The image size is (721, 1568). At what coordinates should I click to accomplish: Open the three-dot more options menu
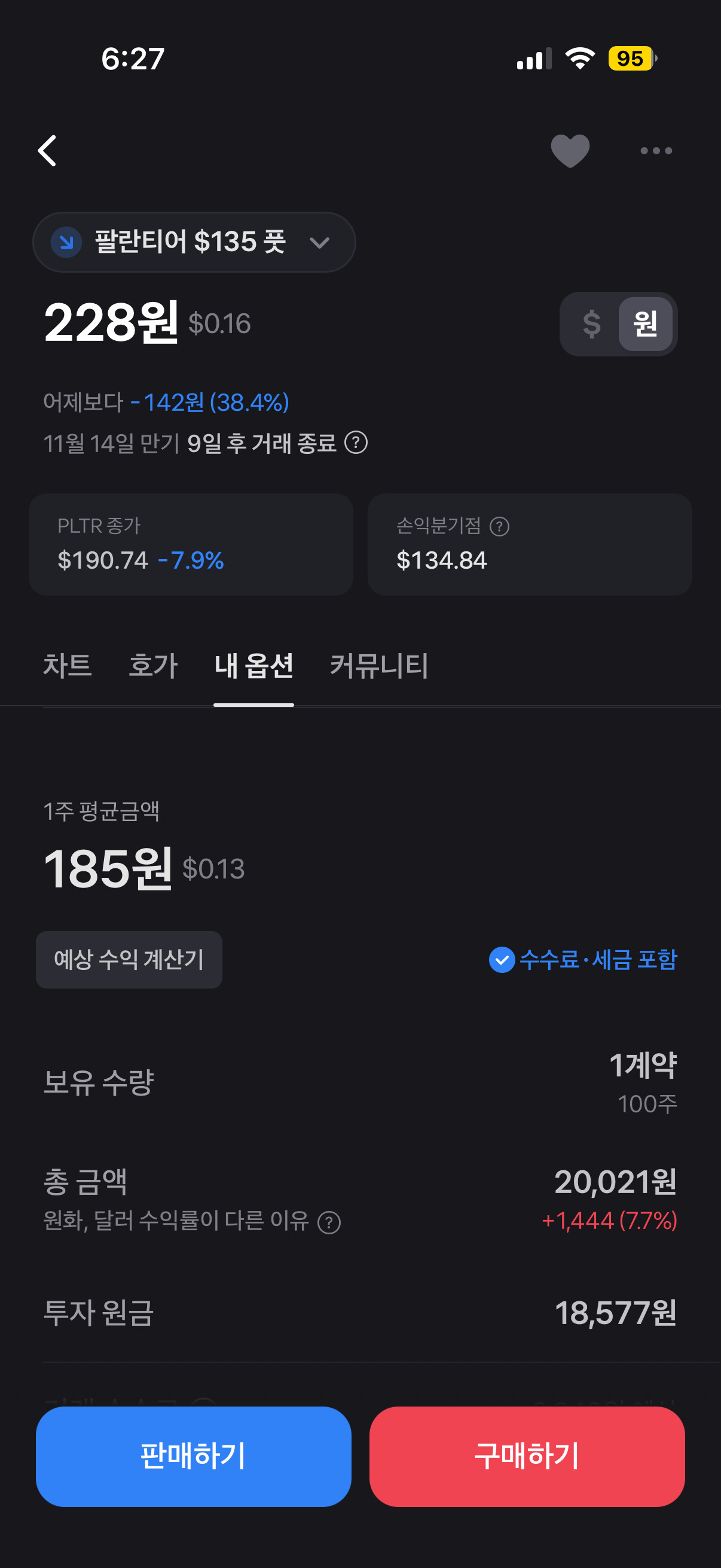point(656,150)
